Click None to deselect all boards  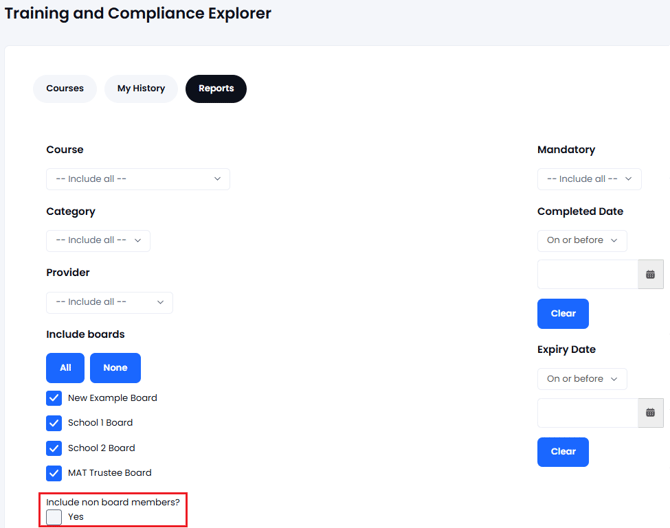coord(115,368)
